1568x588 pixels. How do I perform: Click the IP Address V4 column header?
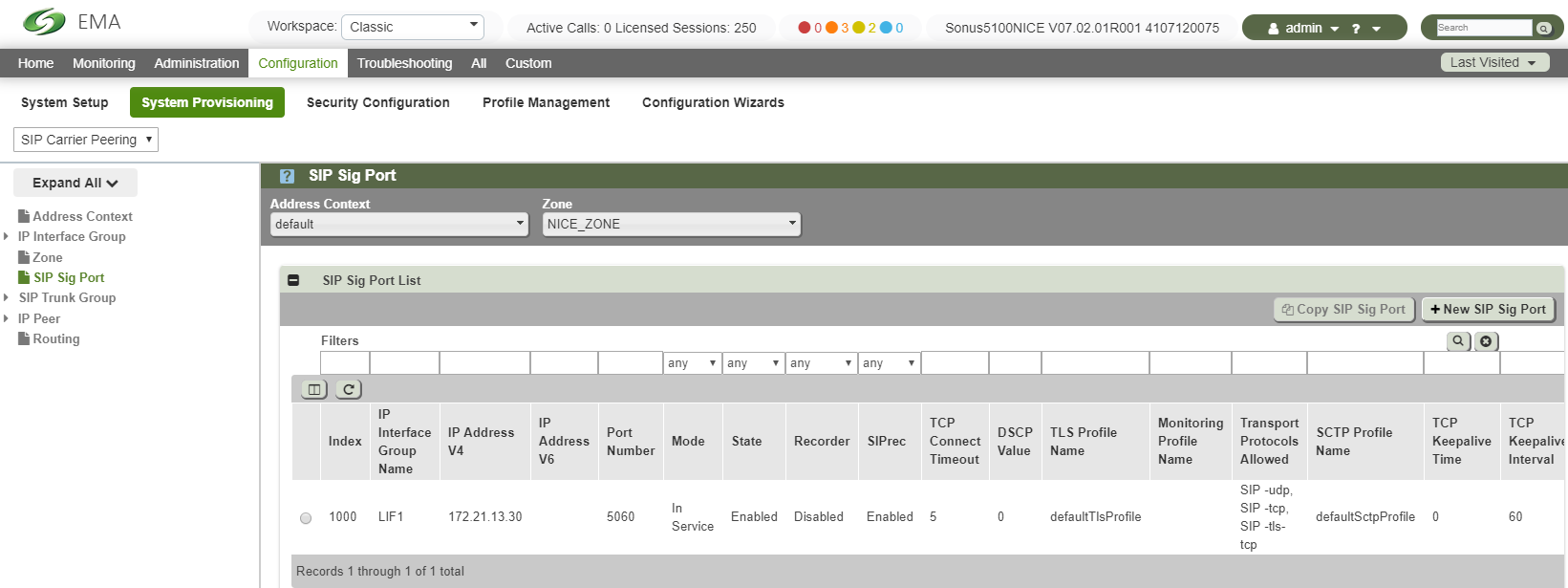[x=484, y=442]
